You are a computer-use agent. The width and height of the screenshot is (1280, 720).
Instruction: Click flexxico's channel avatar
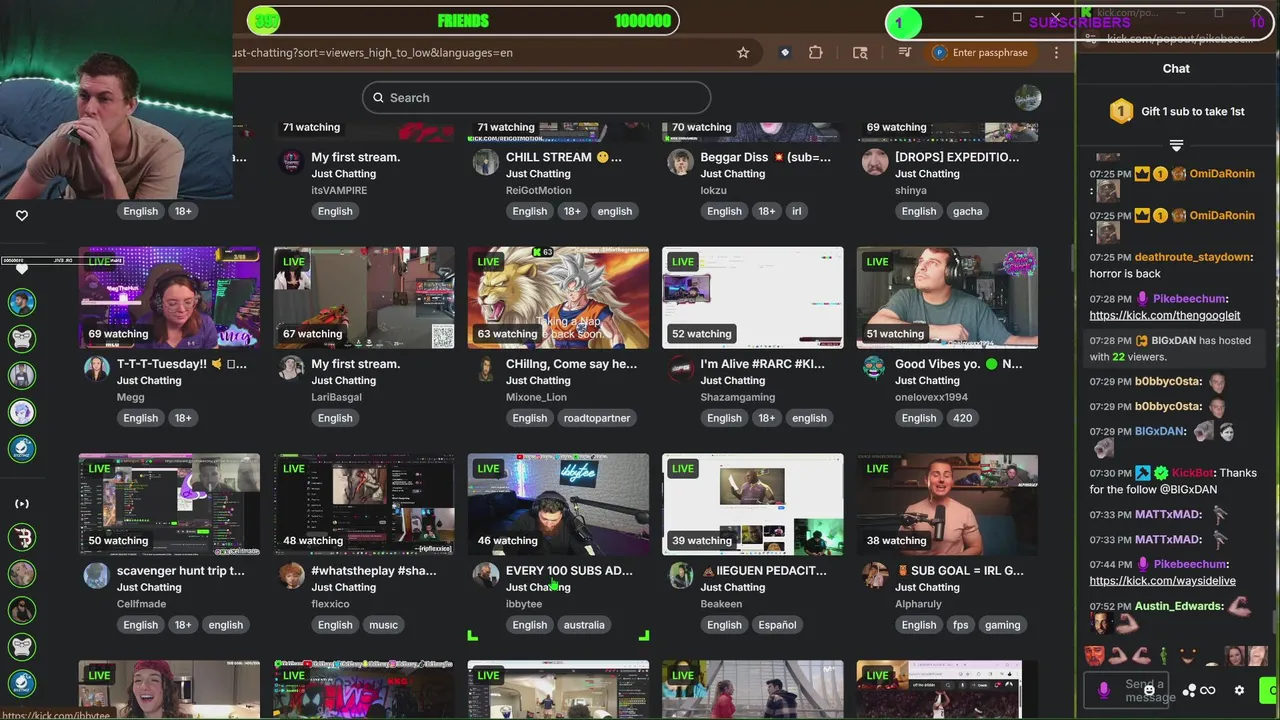pos(291,576)
